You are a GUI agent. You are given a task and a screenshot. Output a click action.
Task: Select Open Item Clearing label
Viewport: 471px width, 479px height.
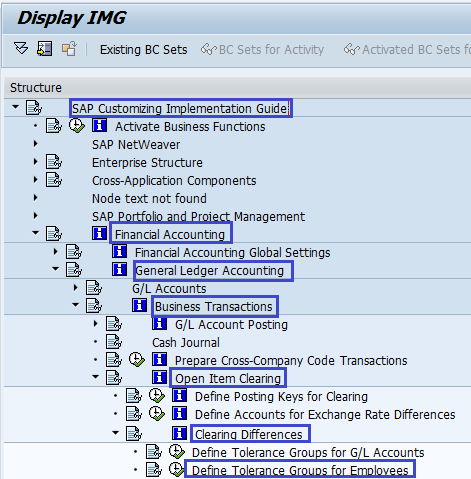point(228,379)
